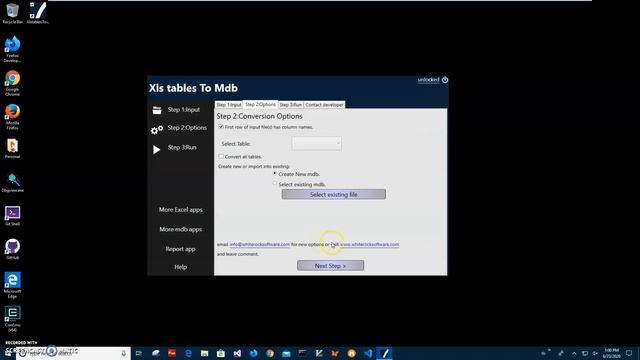The image size is (640, 360).
Task: Launch Git Shell desktop icon
Action: pyautogui.click(x=12, y=216)
